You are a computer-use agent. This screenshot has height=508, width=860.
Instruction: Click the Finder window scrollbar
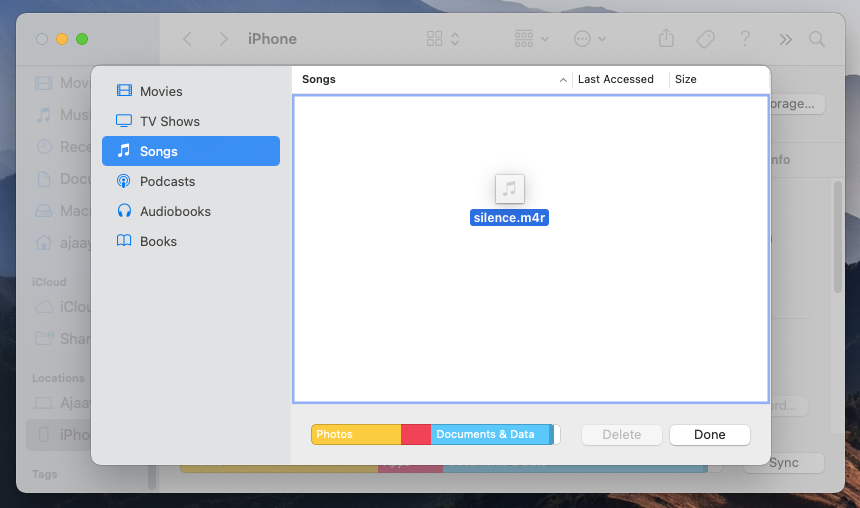pyautogui.click(x=838, y=237)
